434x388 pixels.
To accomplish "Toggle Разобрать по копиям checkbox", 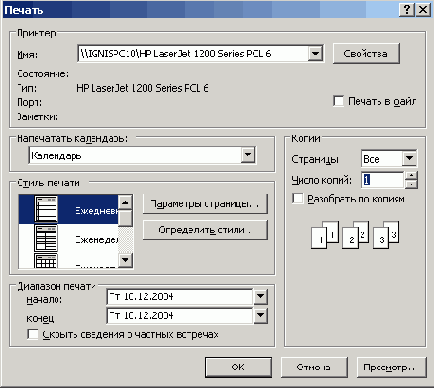I will tap(298, 199).
